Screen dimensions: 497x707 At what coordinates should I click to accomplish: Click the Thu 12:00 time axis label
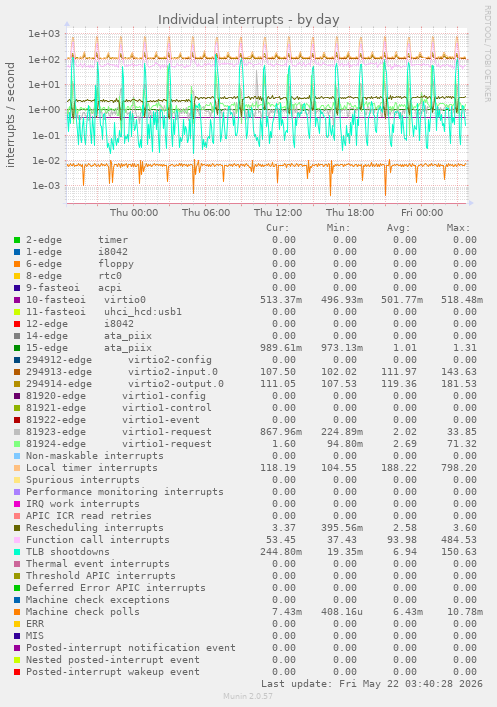(x=278, y=212)
